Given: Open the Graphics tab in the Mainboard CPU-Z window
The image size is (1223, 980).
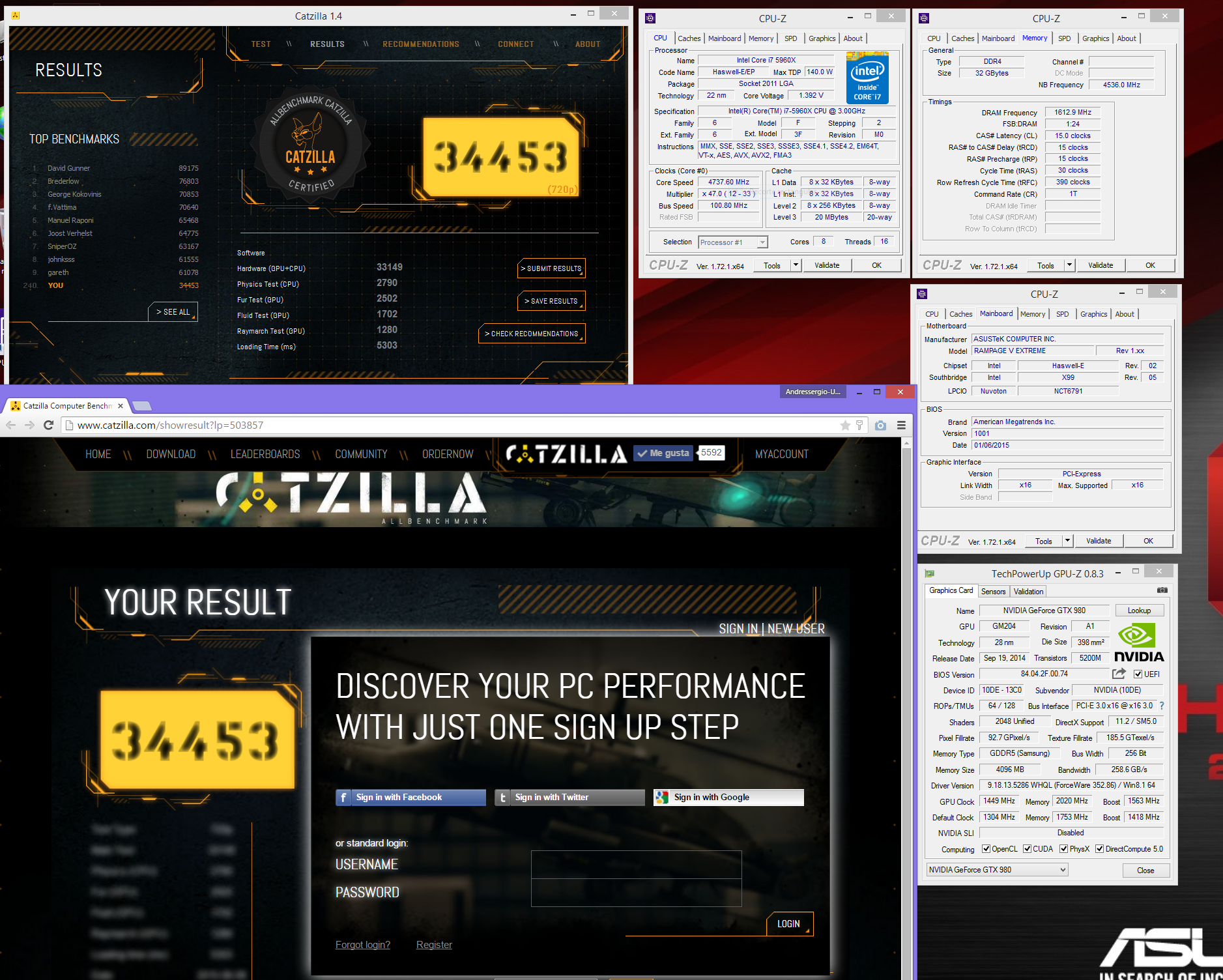Looking at the screenshot, I should coord(1093,314).
